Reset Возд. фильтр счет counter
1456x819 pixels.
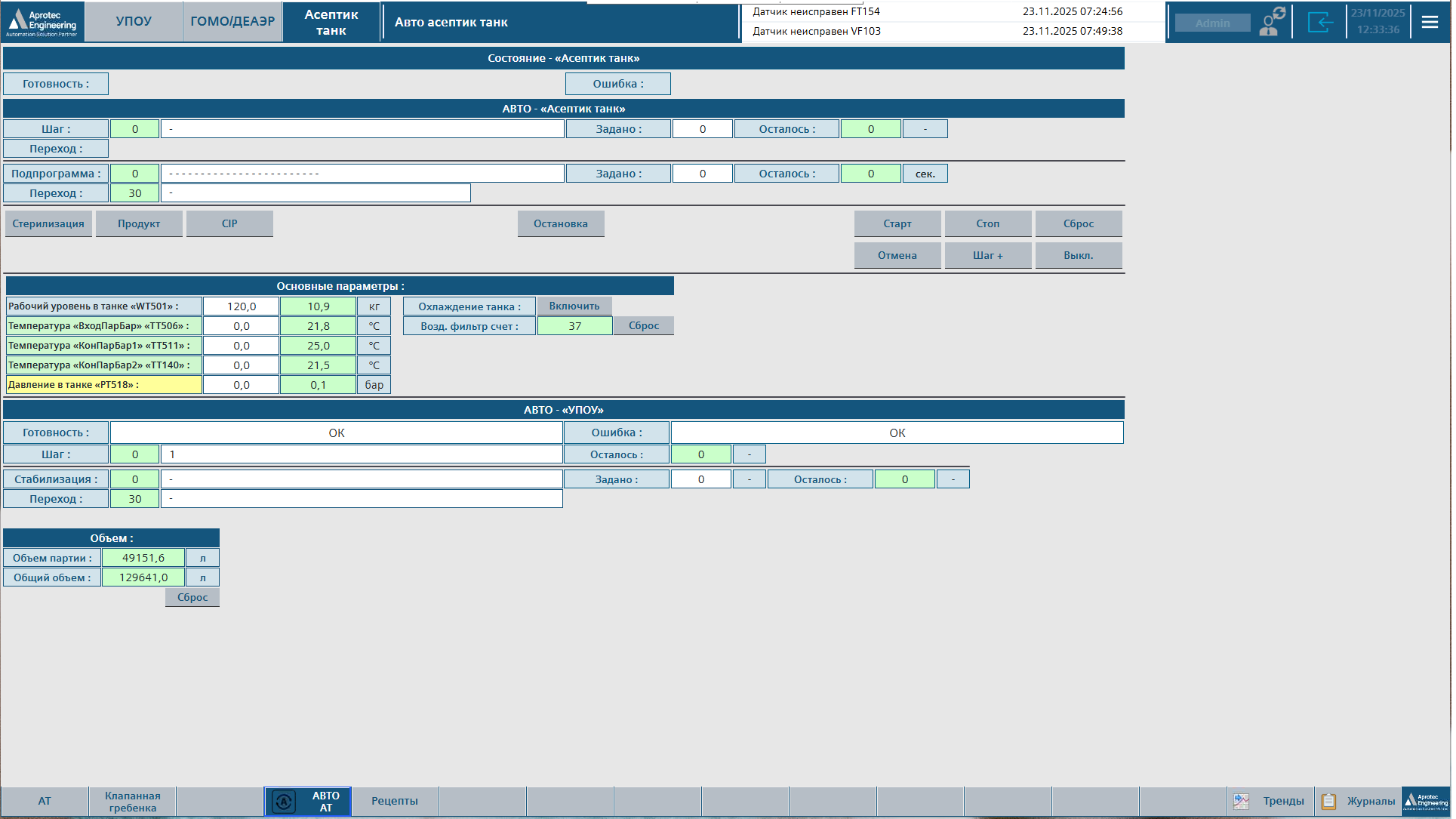[x=643, y=326]
